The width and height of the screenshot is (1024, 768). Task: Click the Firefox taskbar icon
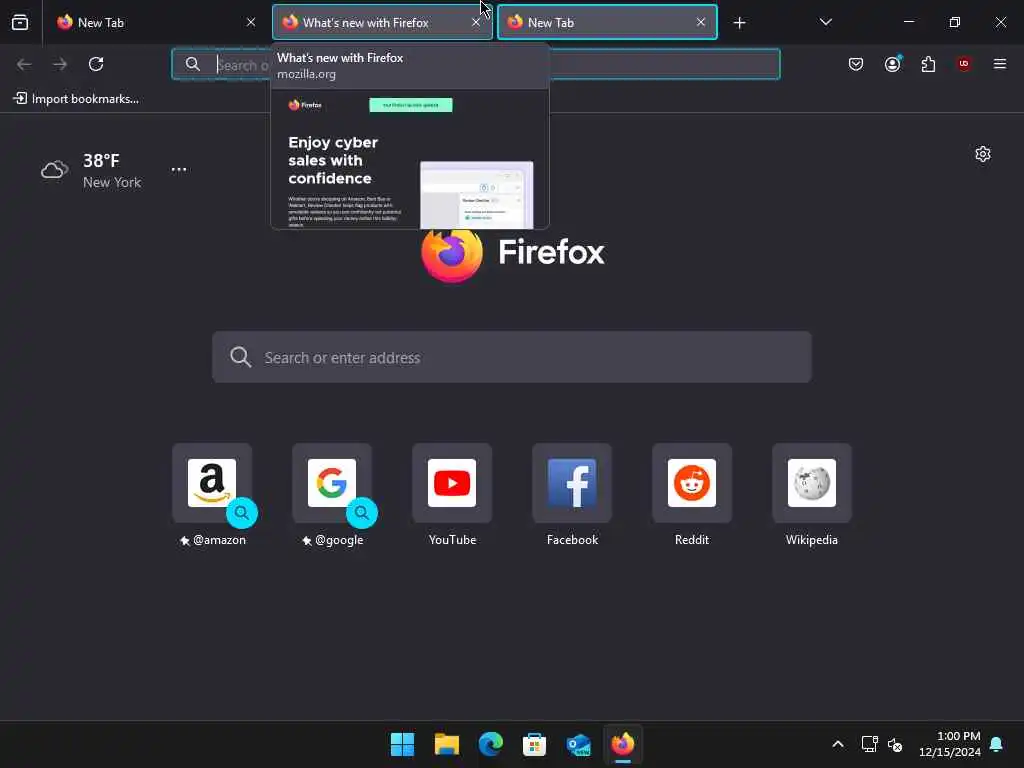[x=622, y=744]
